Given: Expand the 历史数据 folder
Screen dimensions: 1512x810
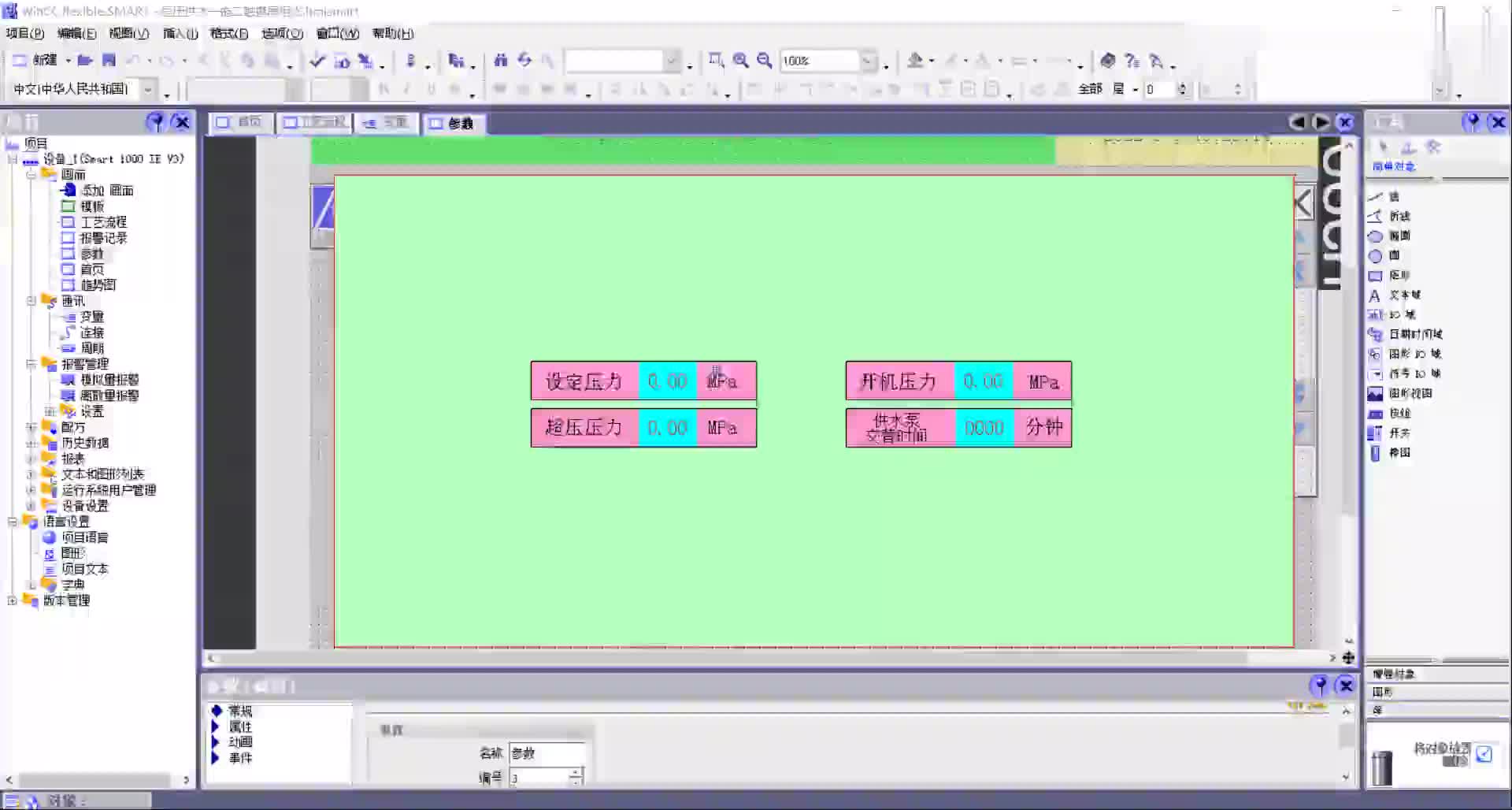Looking at the screenshot, I should coord(31,442).
